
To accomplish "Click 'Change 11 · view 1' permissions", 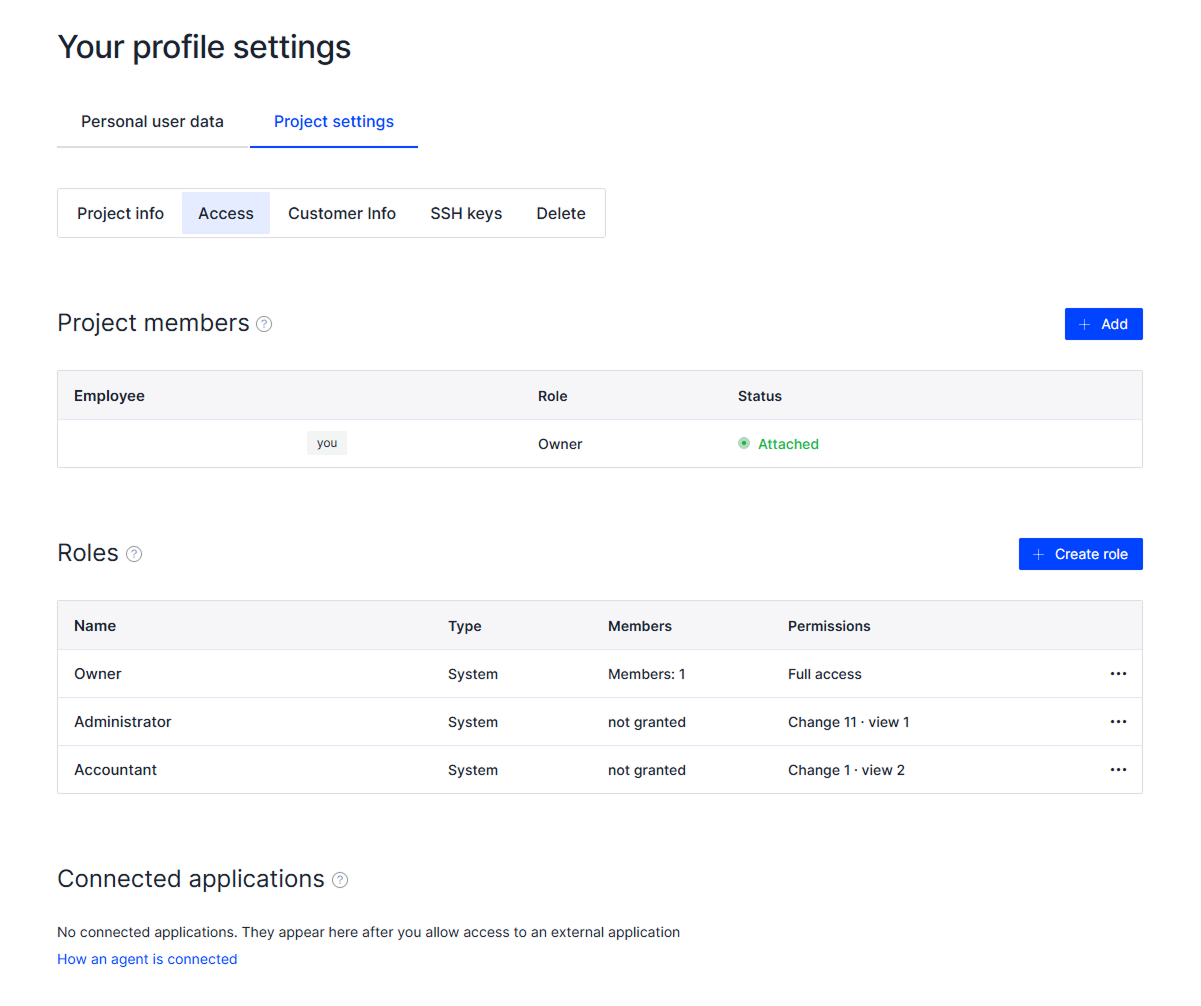I will click(x=849, y=722).
